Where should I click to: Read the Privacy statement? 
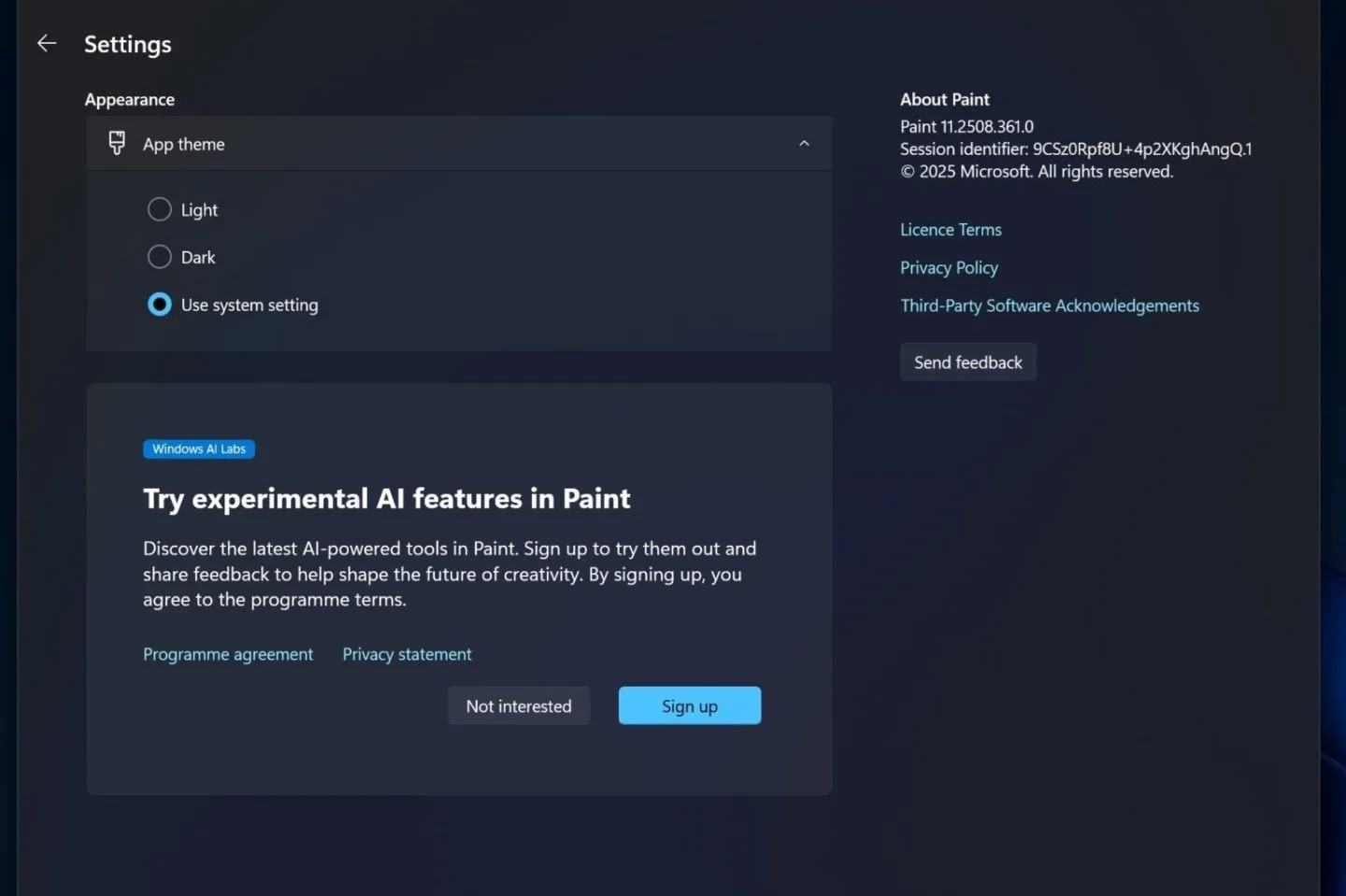(407, 654)
